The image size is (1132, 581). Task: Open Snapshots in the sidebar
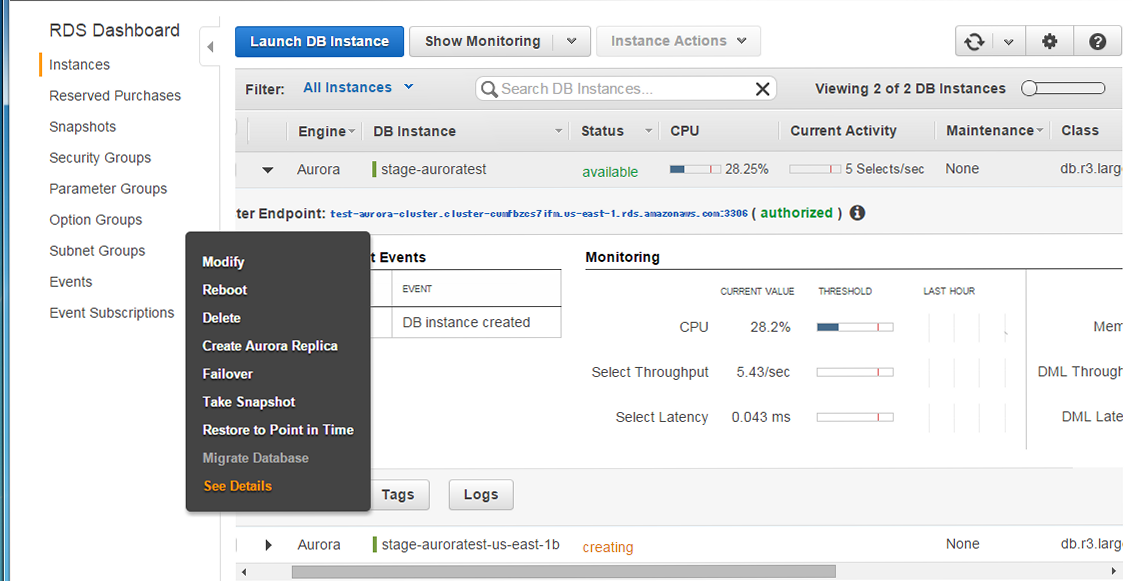click(x=82, y=127)
